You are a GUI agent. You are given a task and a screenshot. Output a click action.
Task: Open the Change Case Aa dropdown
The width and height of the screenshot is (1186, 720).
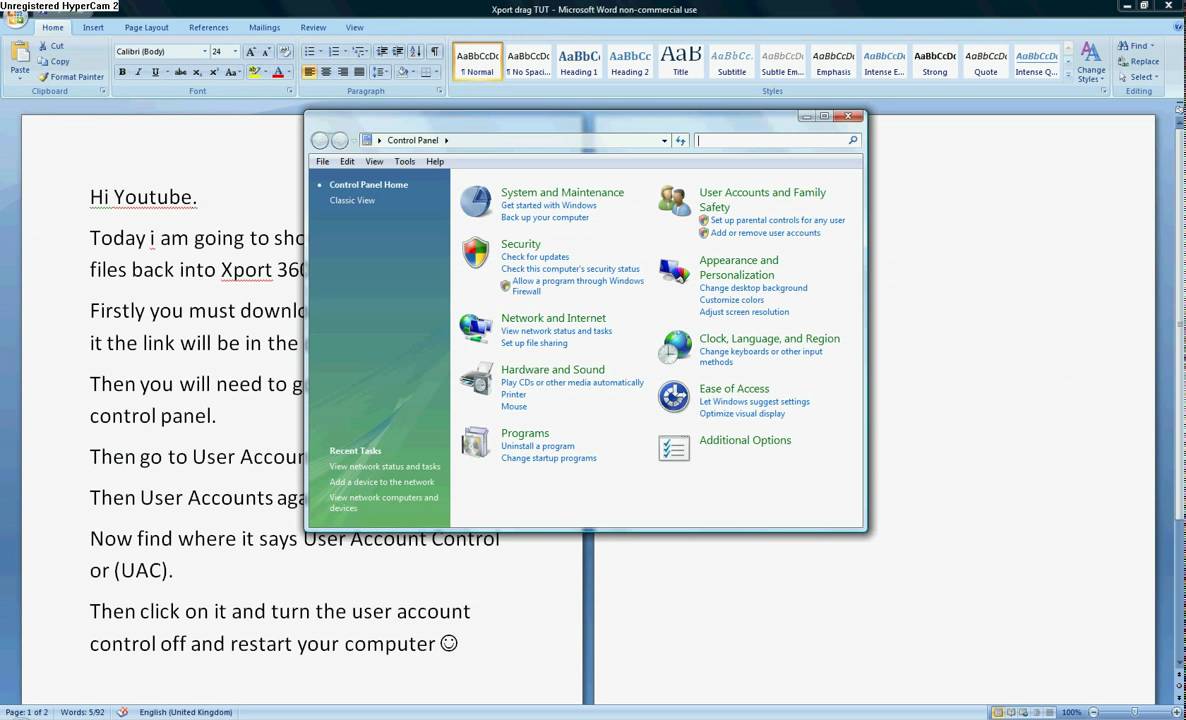click(233, 72)
